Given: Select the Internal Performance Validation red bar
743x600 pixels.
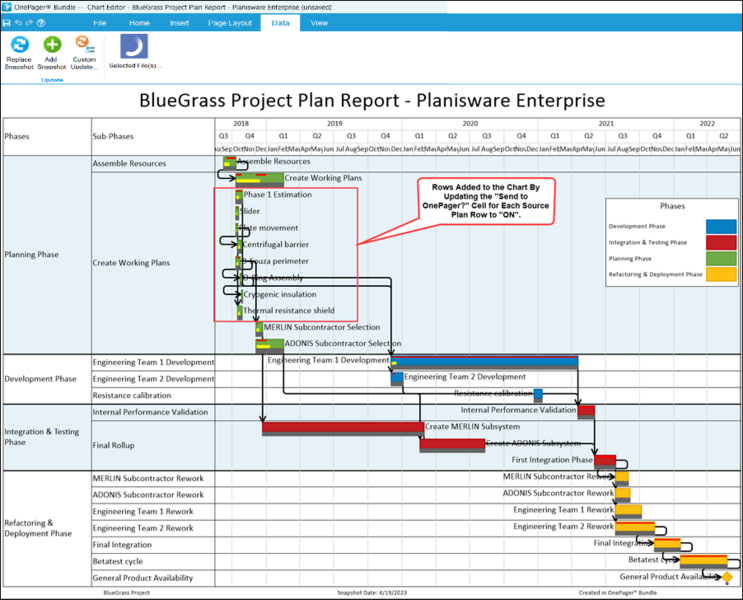Looking at the screenshot, I should coord(586,412).
